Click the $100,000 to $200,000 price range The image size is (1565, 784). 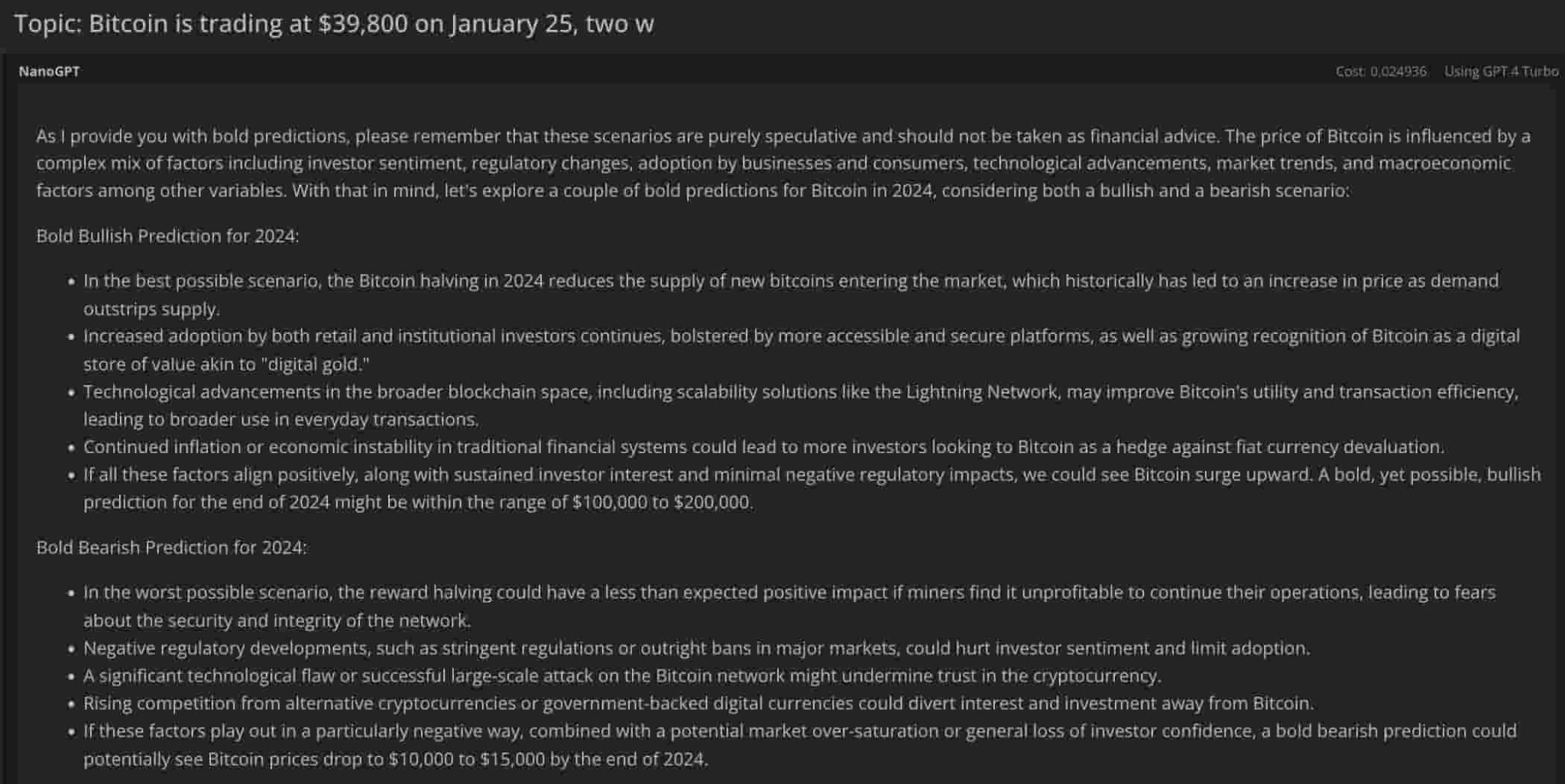click(661, 503)
